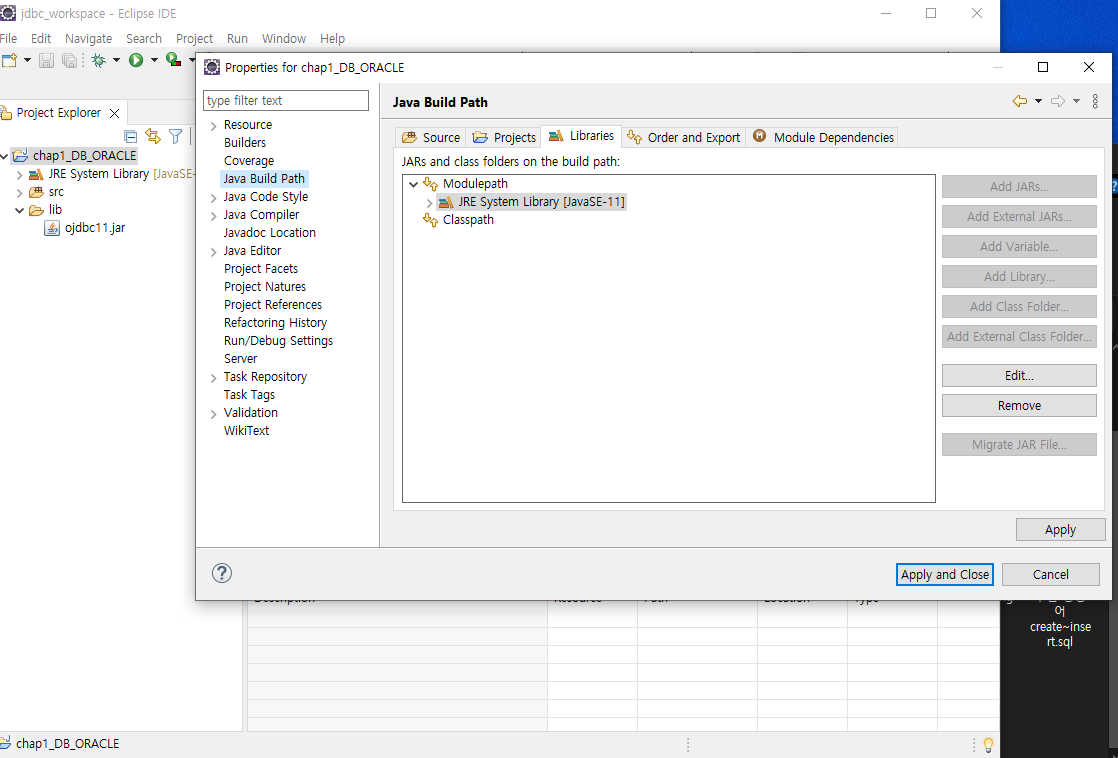The image size is (1118, 758).
Task: Open the Window menu
Action: coord(284,39)
